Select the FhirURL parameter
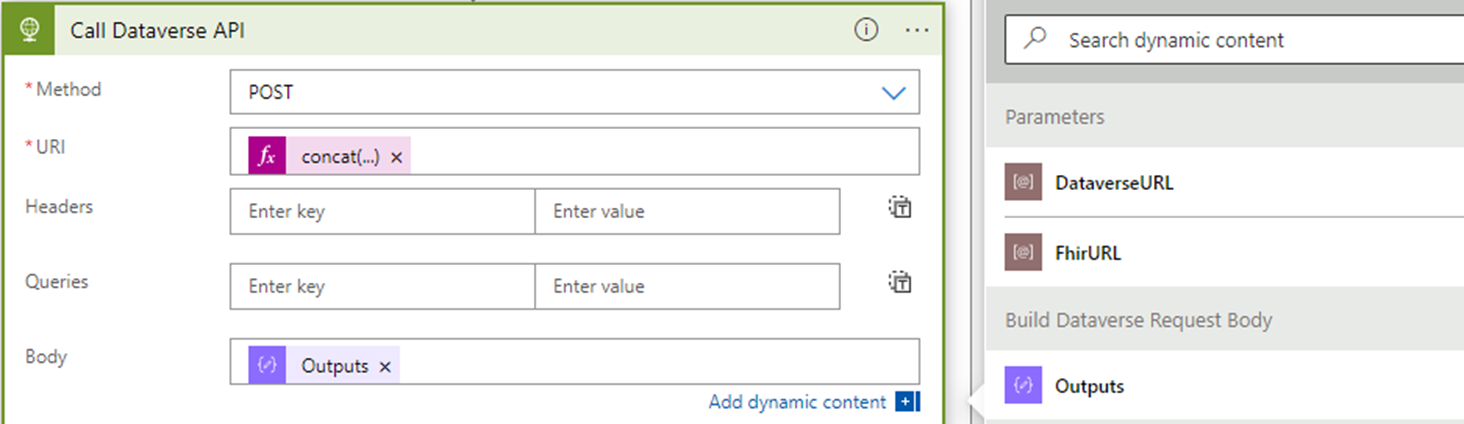Screen dimensions: 1464x424 click(x=1088, y=253)
